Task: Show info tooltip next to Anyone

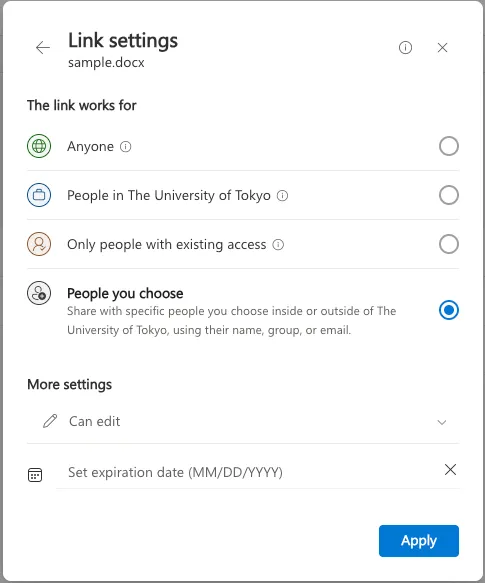Action: (125, 146)
